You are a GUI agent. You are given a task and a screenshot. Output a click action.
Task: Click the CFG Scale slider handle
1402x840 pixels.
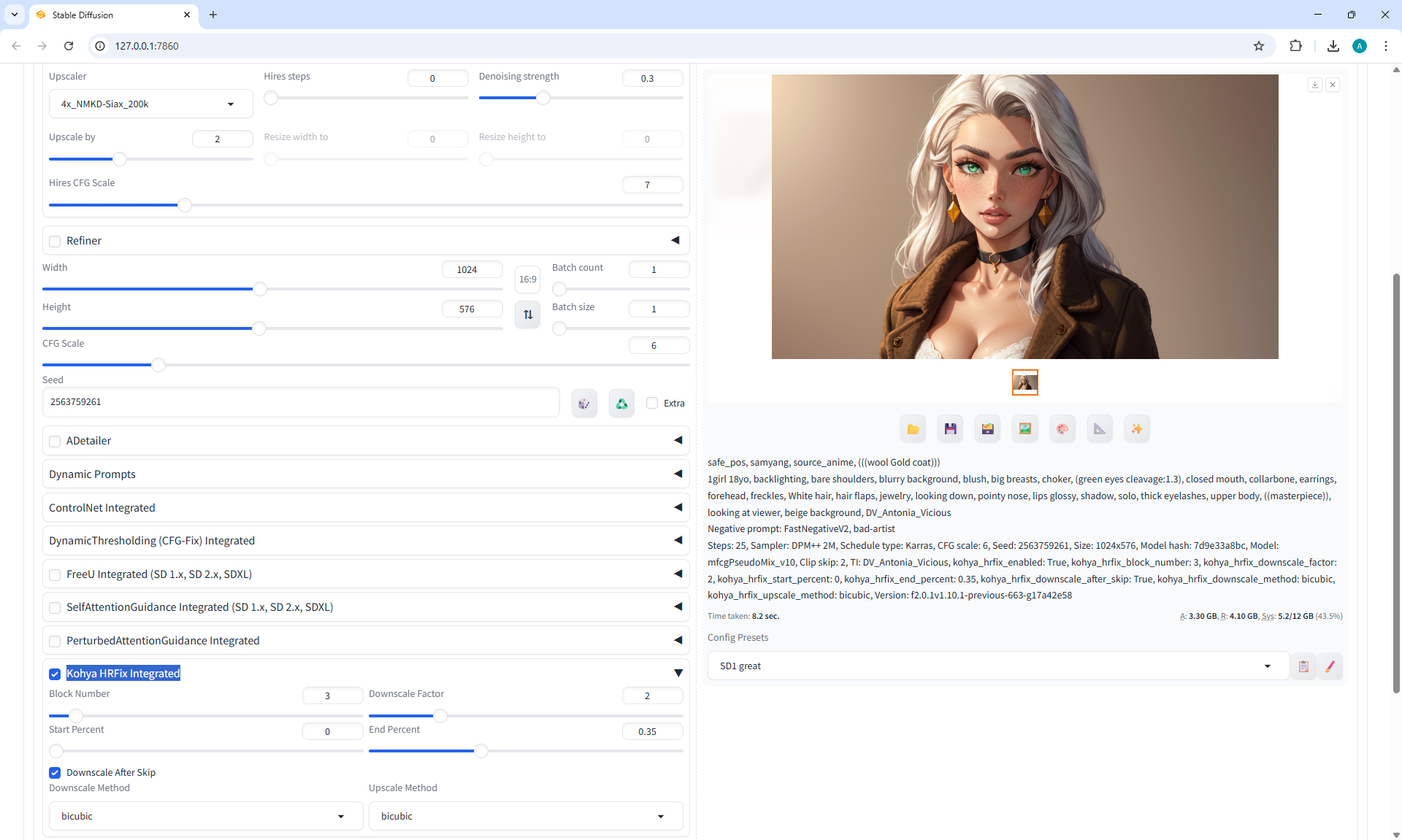tap(158, 364)
